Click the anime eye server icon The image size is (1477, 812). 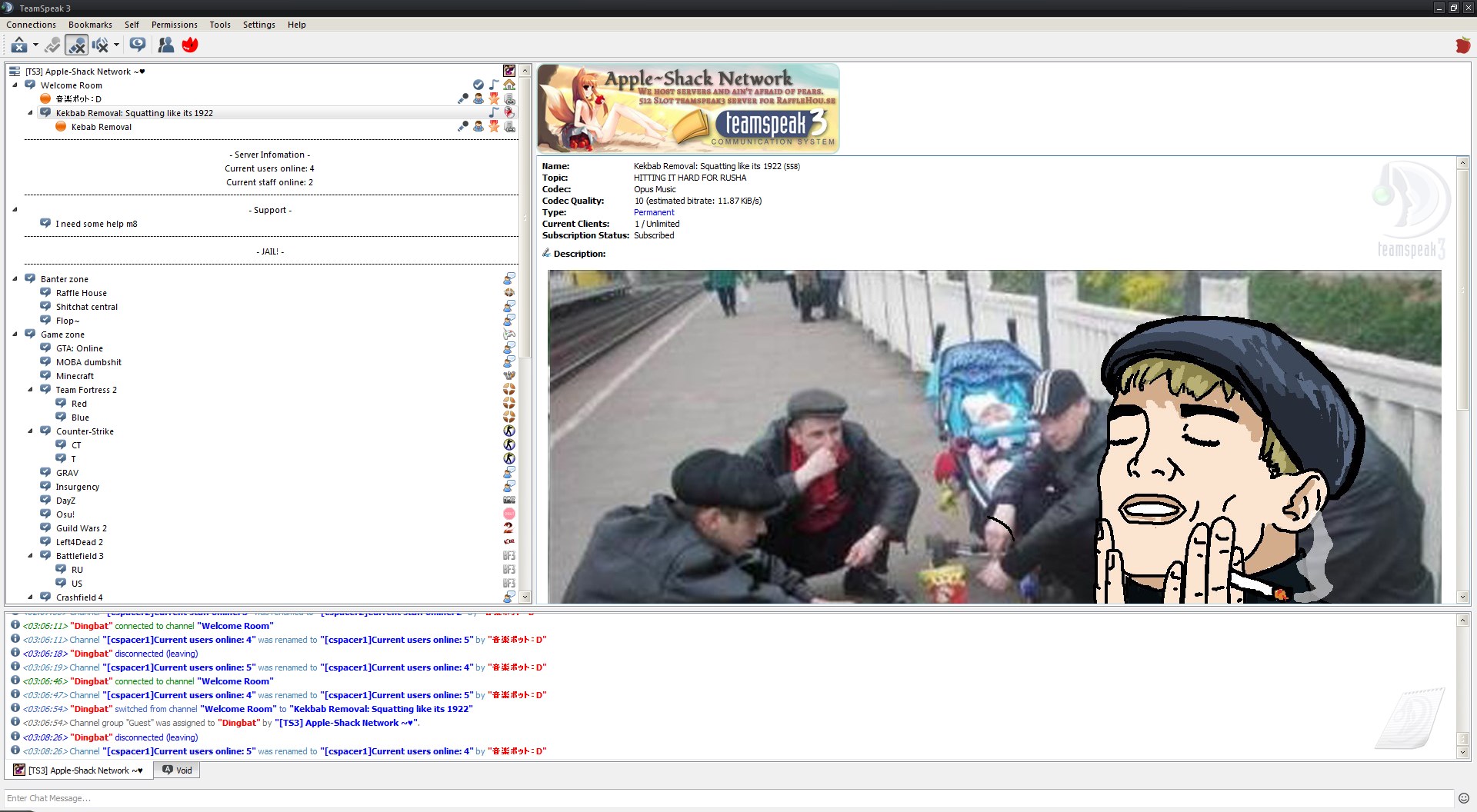(x=508, y=71)
